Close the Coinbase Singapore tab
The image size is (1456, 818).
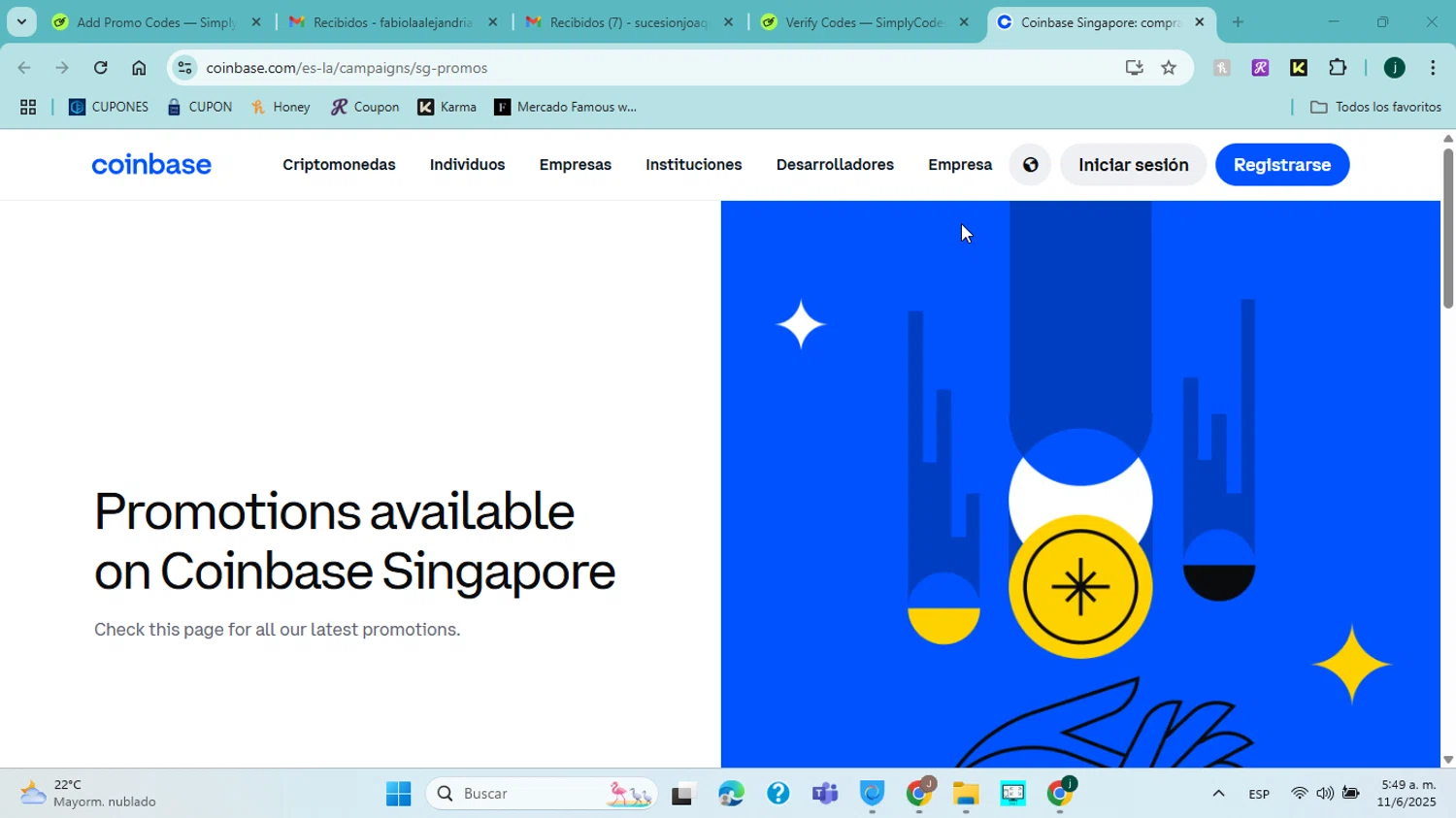coord(1199,22)
